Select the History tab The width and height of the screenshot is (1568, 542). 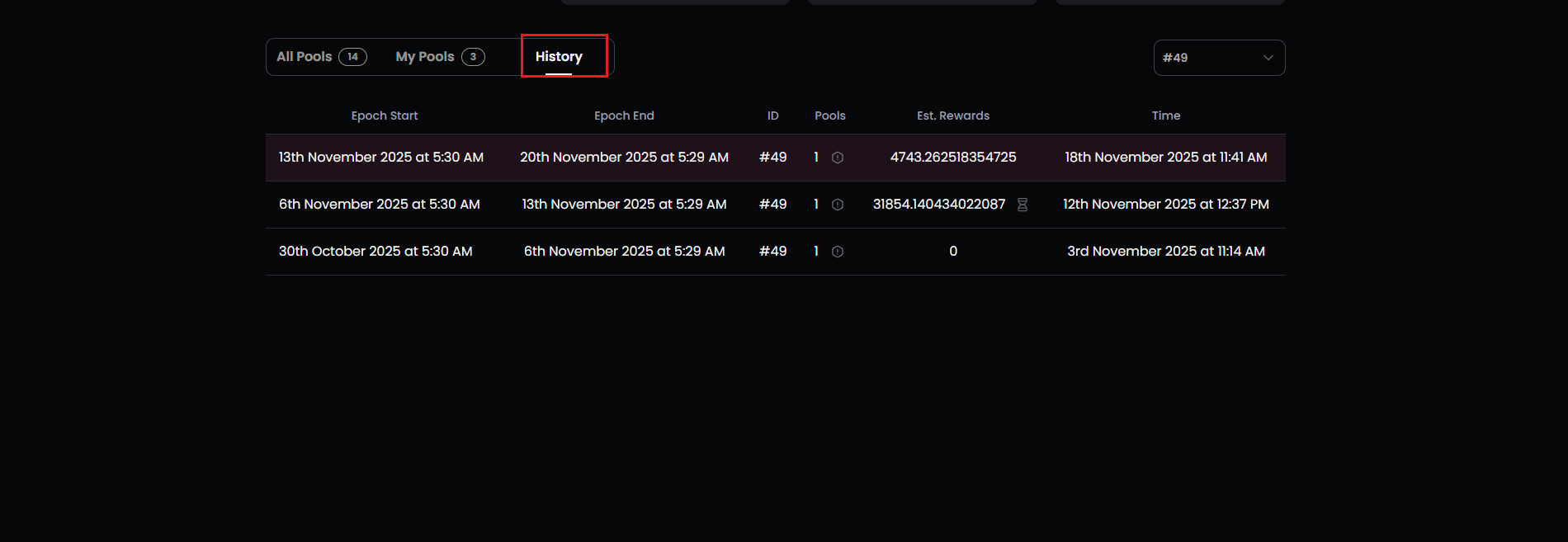(559, 57)
